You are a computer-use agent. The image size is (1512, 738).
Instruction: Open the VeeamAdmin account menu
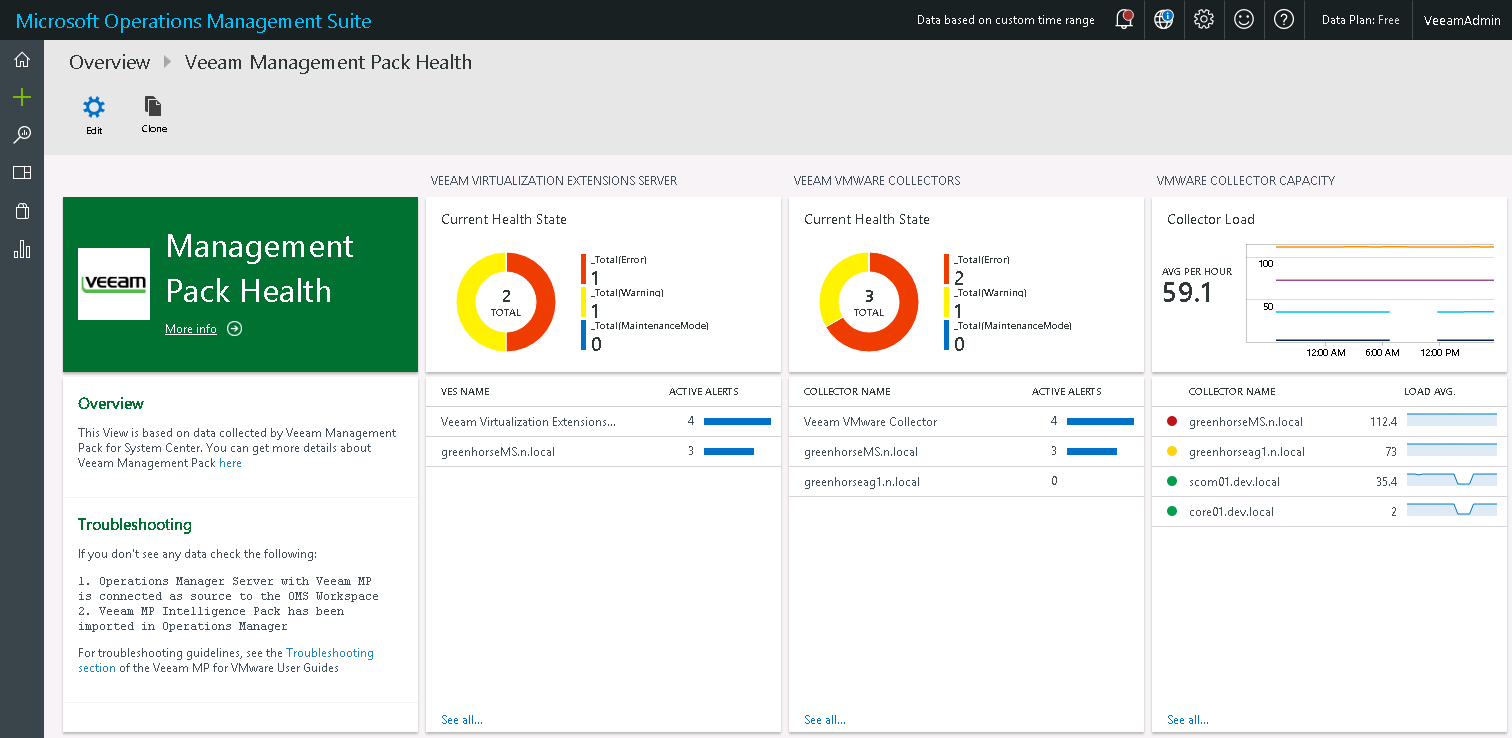[x=1462, y=20]
